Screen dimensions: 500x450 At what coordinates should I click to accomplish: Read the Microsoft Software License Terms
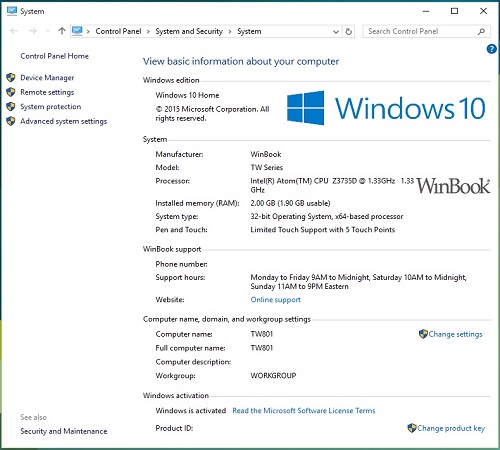point(304,411)
